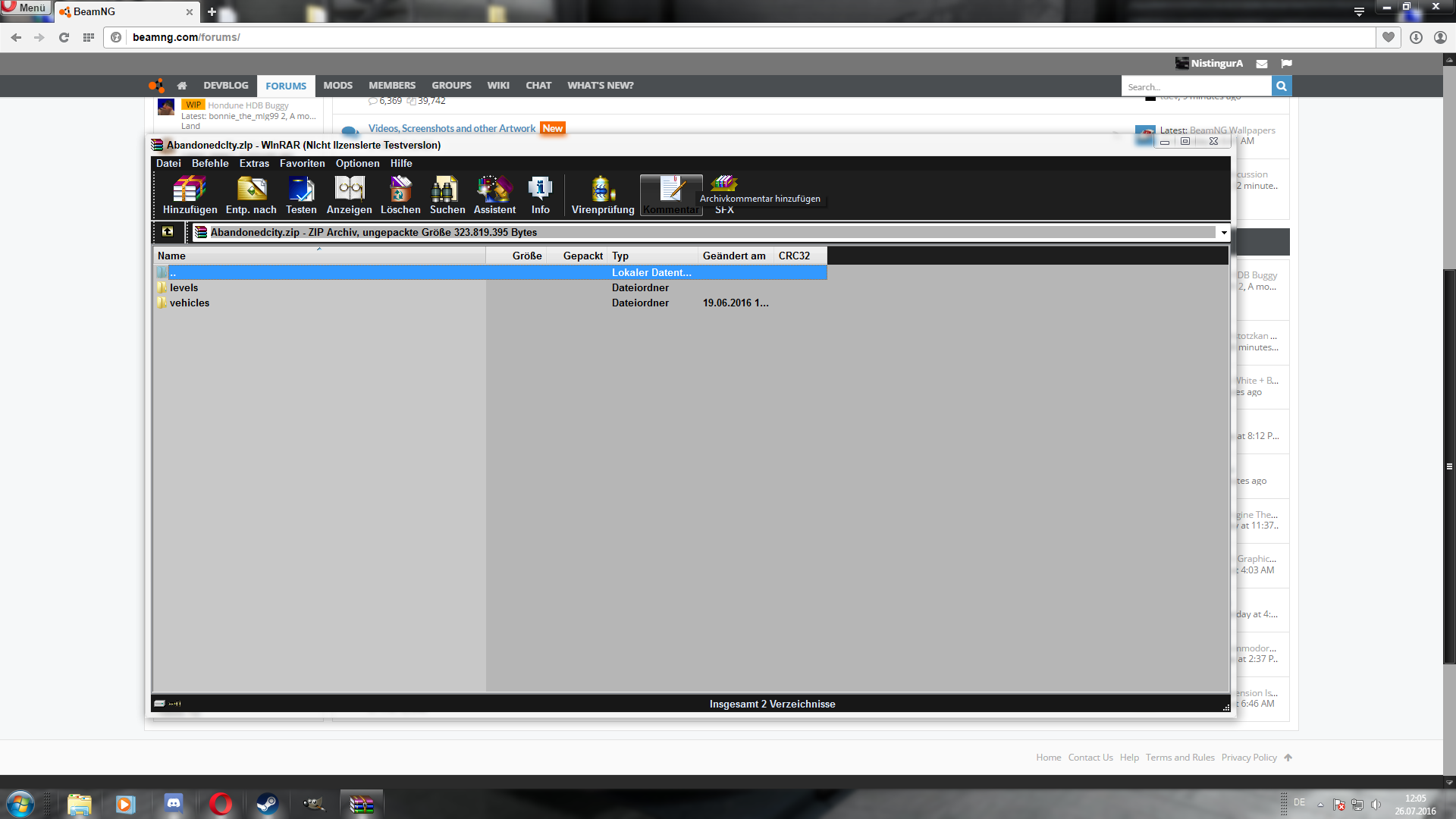The image size is (1456, 819).
Task: Run the Virenprüfung virus scan icon
Action: tap(603, 195)
